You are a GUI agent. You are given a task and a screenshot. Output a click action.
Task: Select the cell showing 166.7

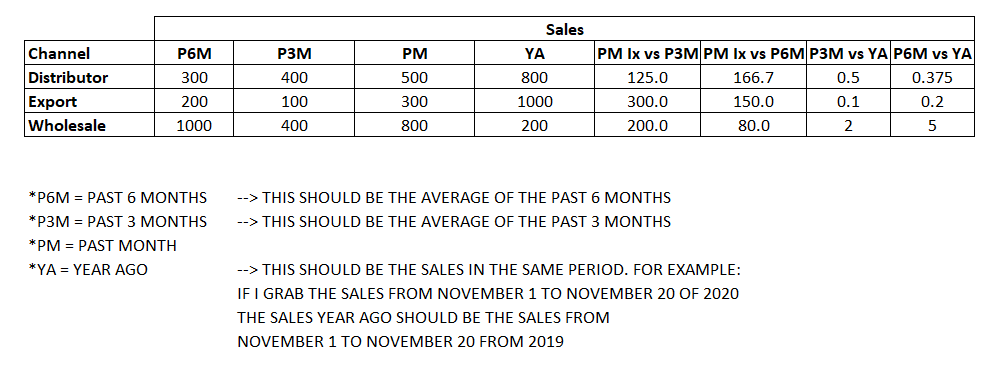click(x=754, y=78)
